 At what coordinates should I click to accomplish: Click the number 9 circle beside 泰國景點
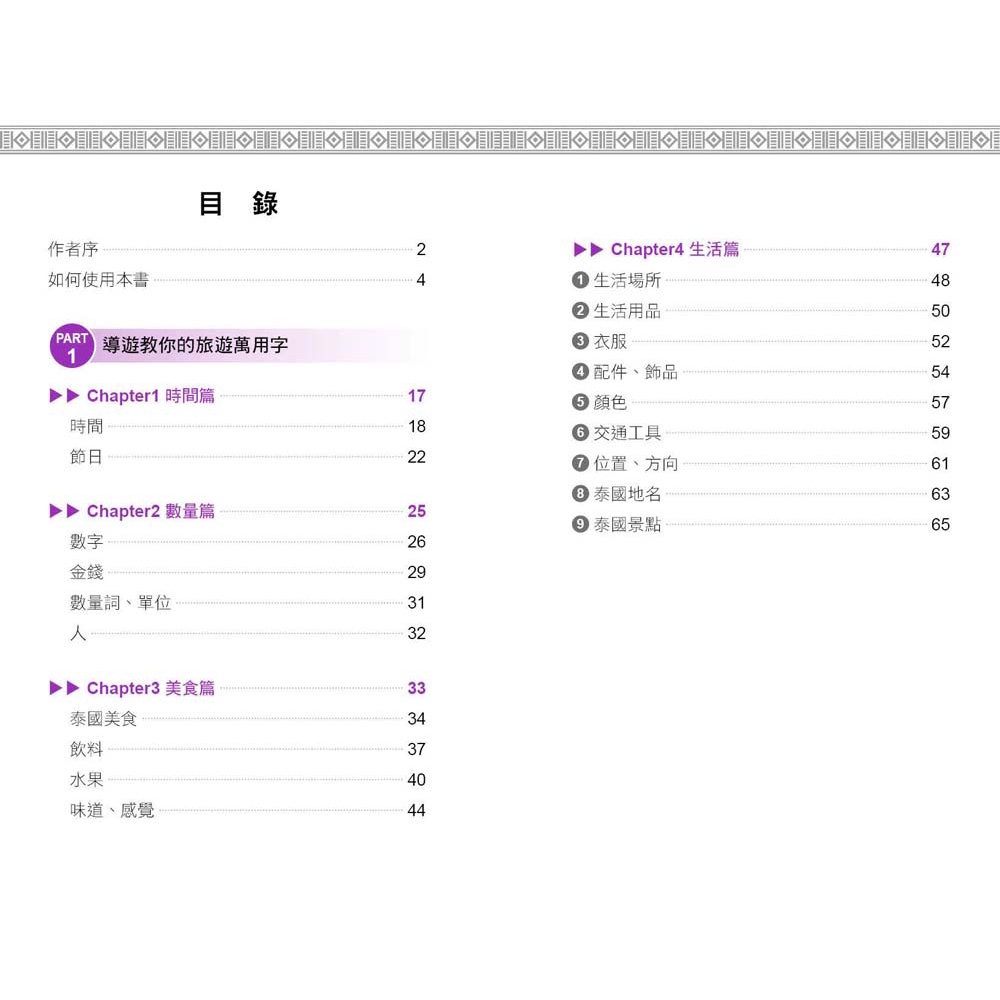[580, 525]
